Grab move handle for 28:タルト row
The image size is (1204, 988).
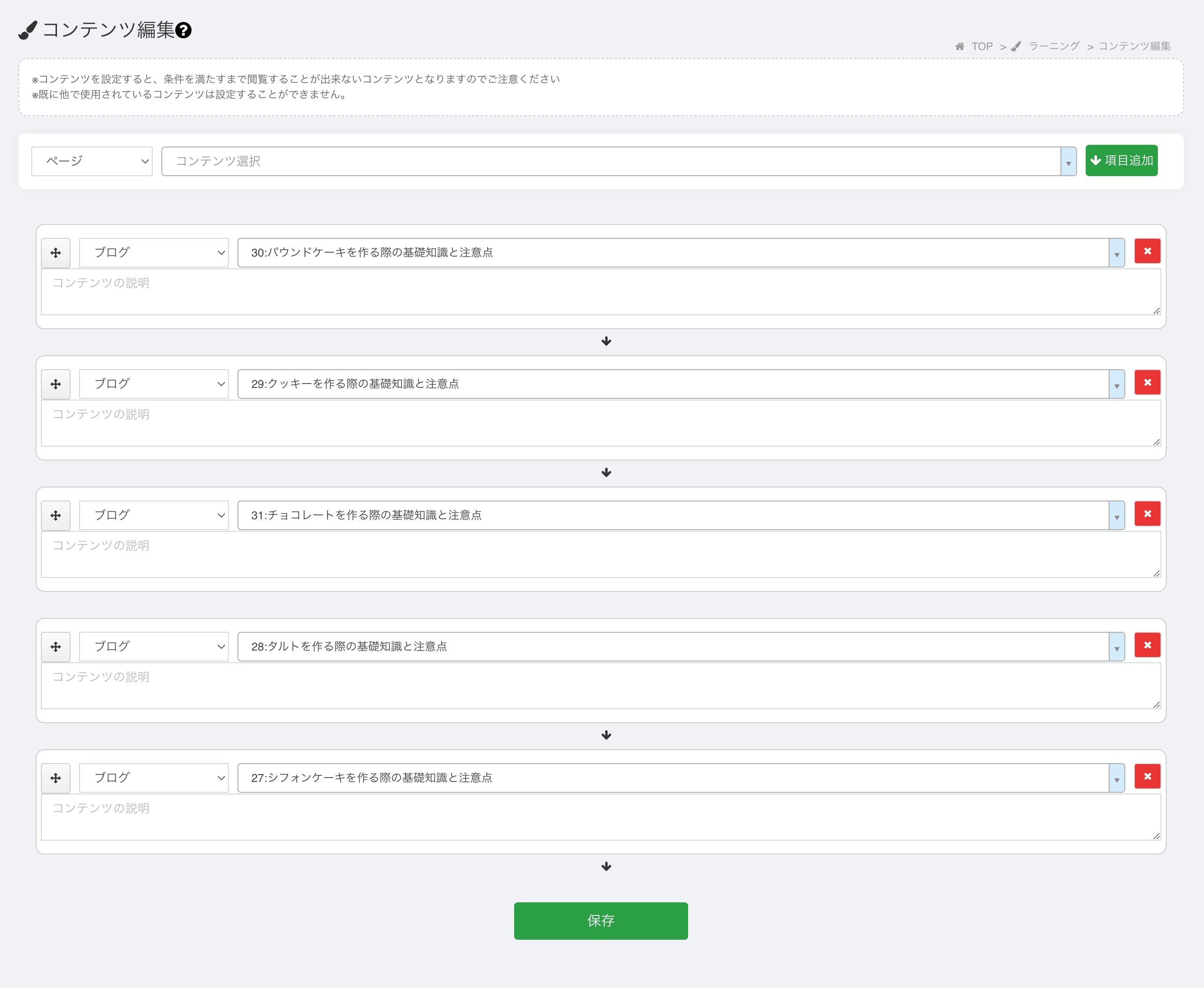point(56,647)
